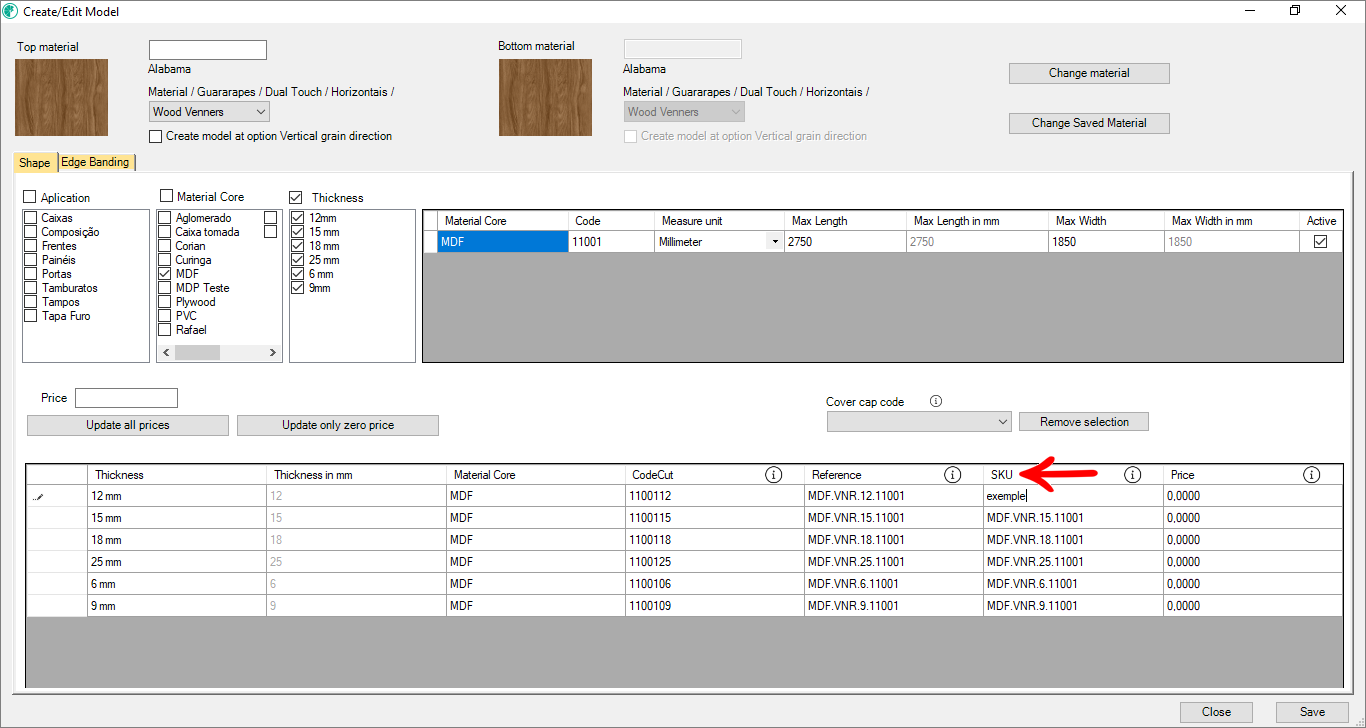Click the info icon next to CodeCut

[x=773, y=475]
